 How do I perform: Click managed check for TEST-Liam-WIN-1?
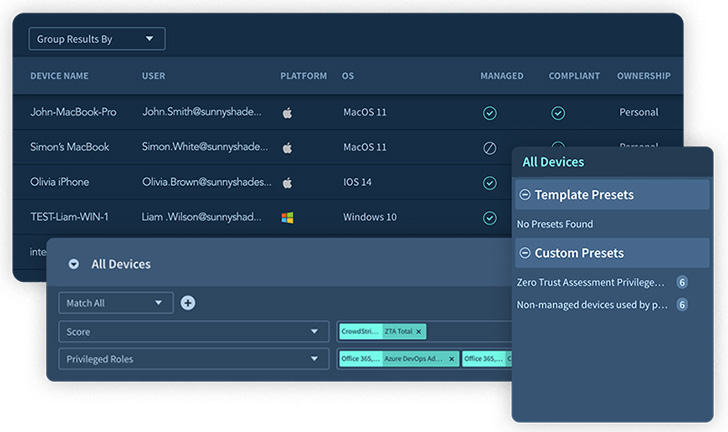[x=489, y=217]
